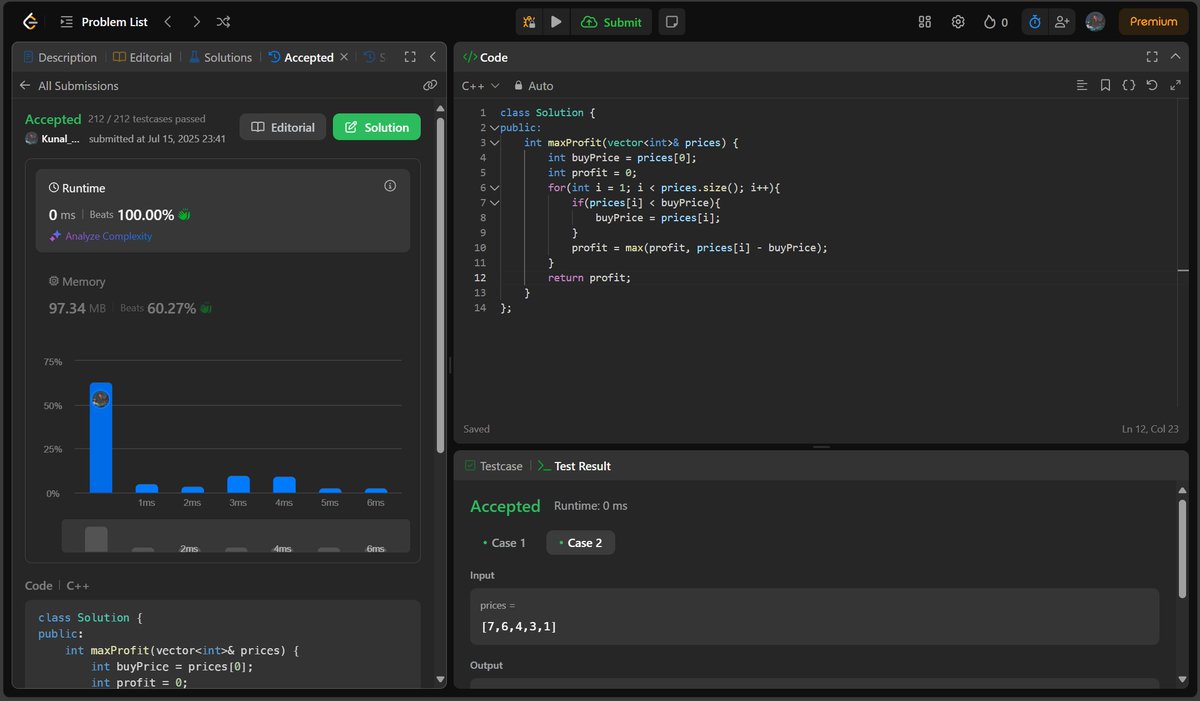Reset code with the undo icon
1200x701 pixels.
(x=1152, y=86)
